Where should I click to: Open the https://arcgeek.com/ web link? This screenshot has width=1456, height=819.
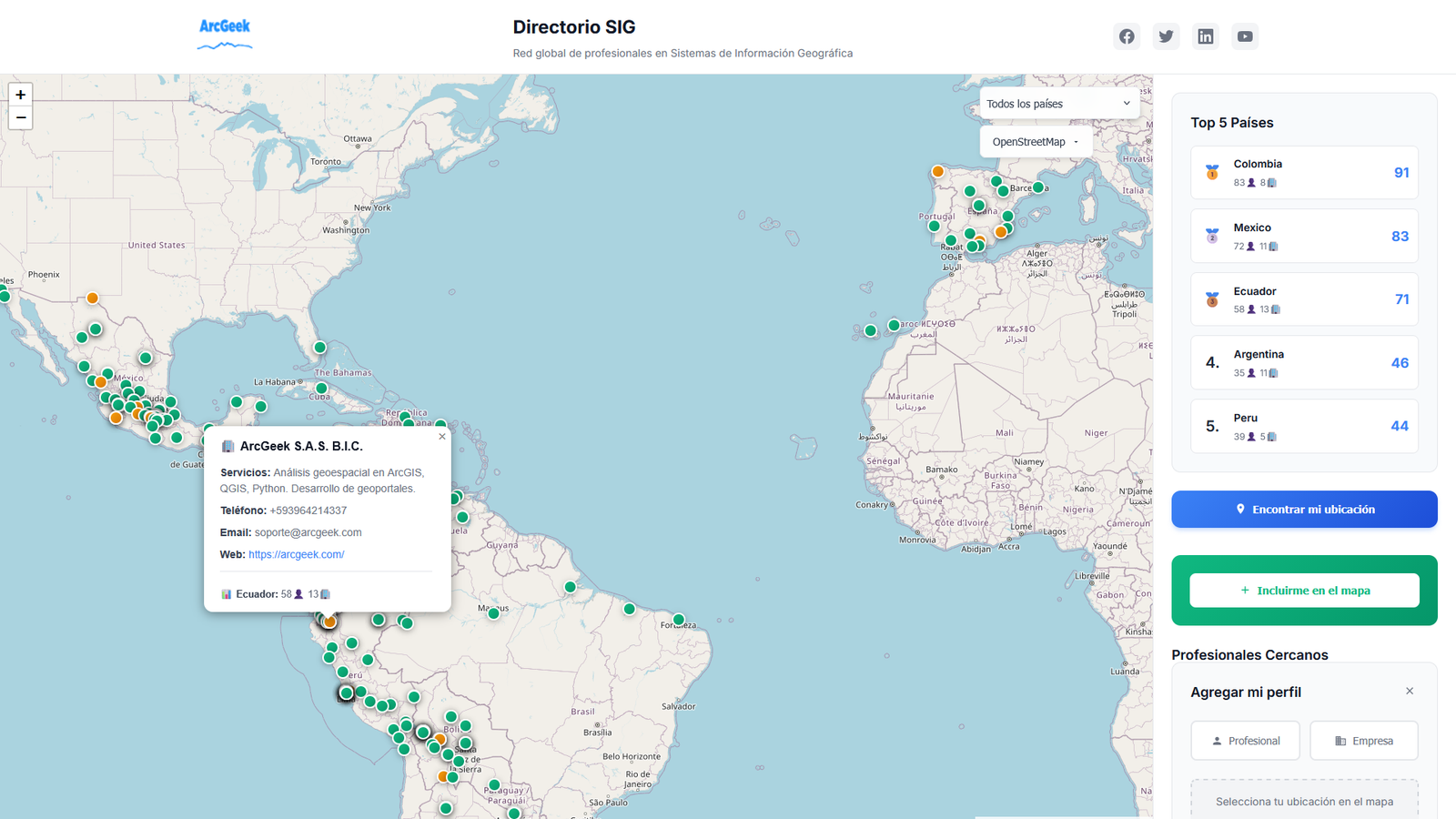296,554
